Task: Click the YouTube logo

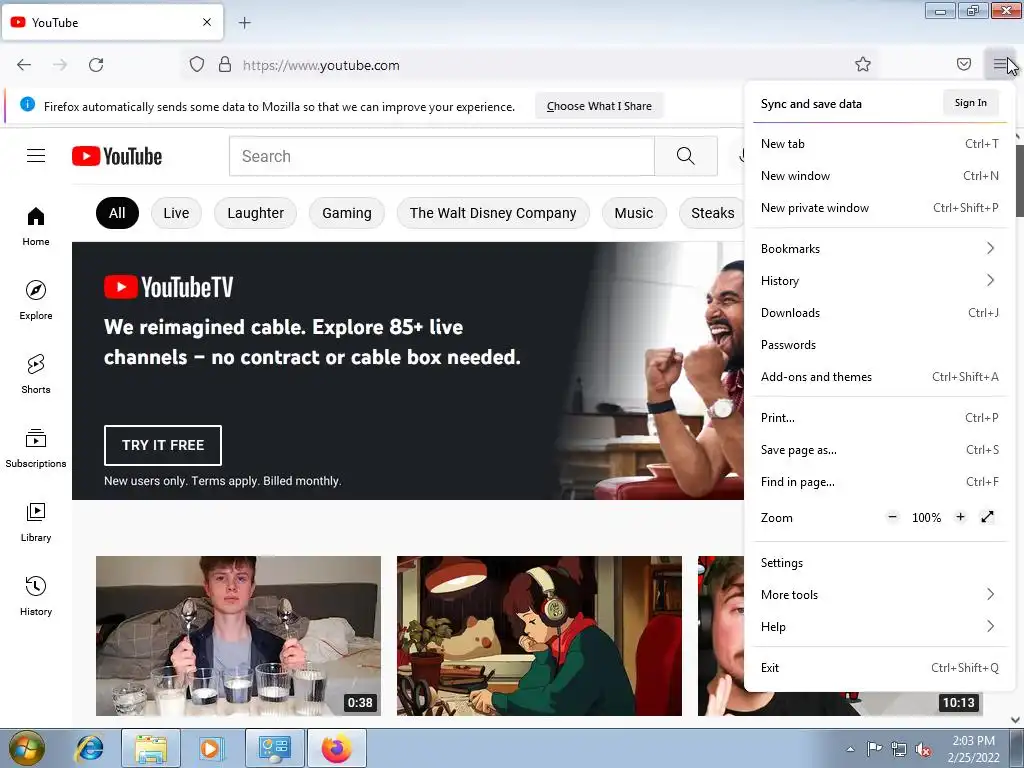Action: [x=117, y=156]
